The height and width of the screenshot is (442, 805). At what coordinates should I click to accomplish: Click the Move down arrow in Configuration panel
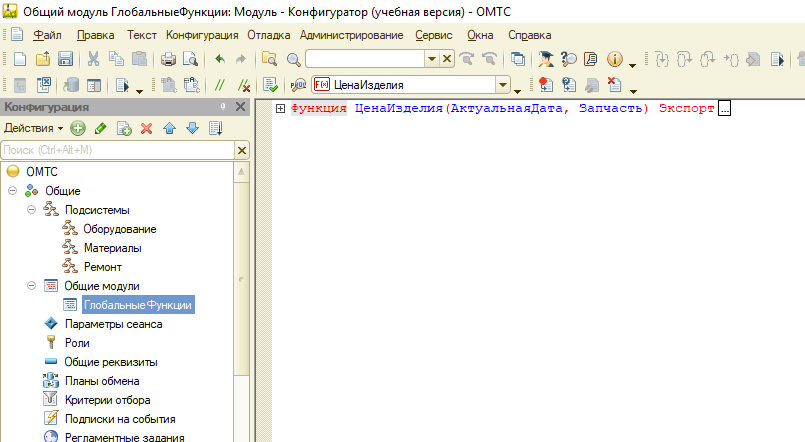click(193, 128)
